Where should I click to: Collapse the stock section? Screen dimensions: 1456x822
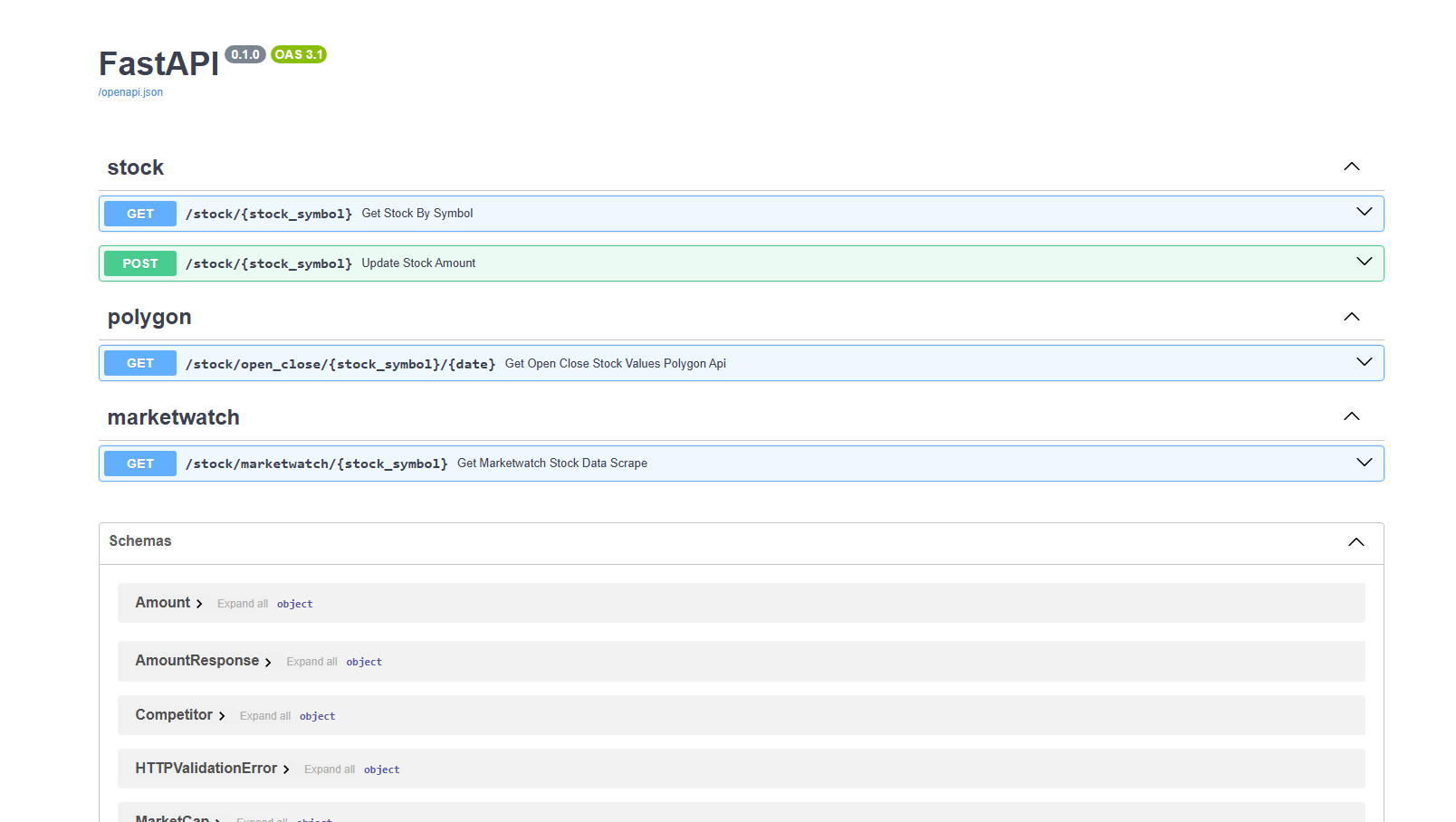[1351, 167]
